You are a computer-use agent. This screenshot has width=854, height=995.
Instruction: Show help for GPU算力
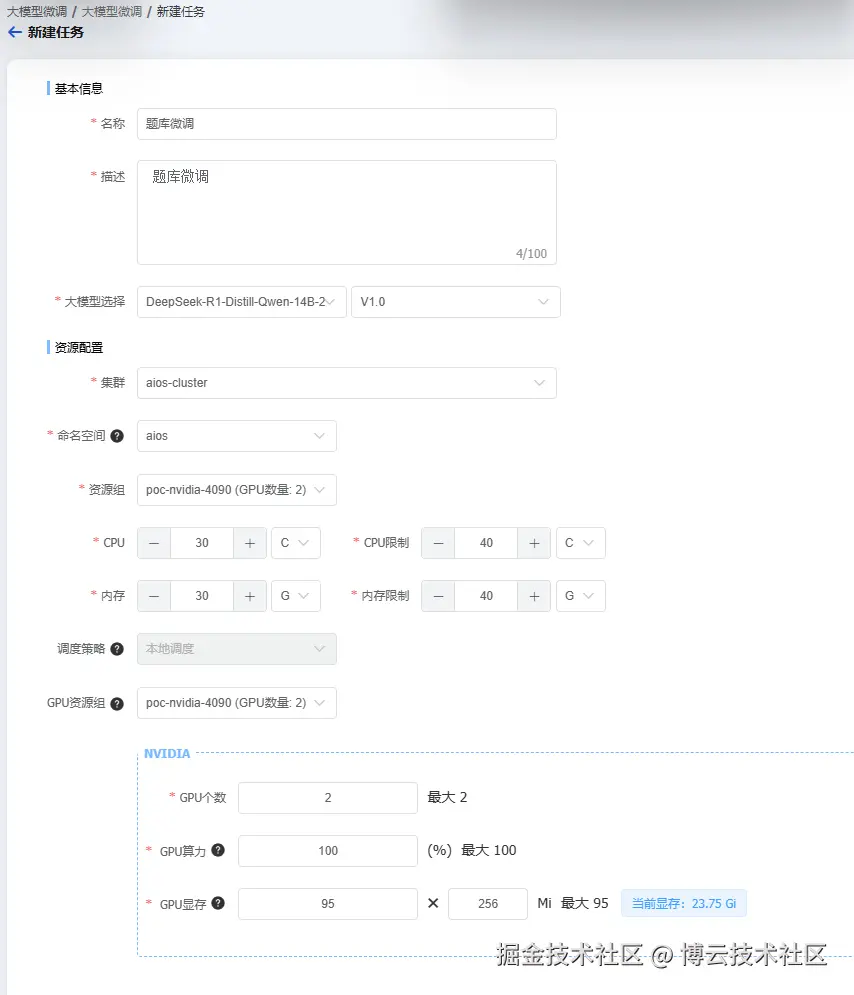click(218, 850)
